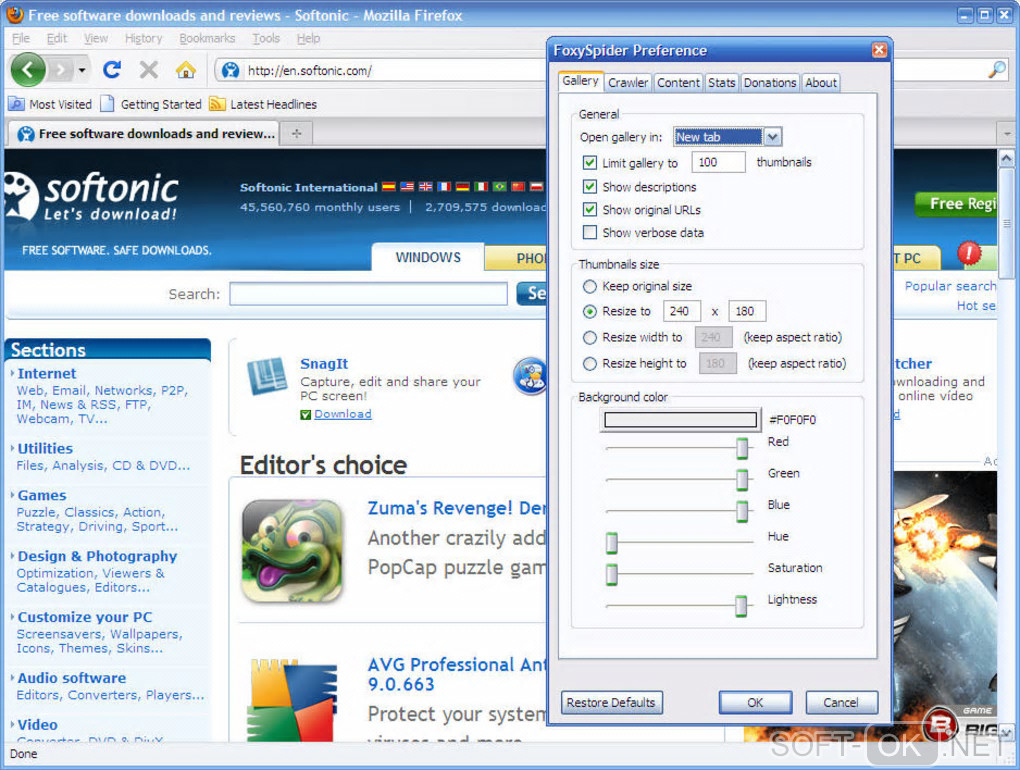Open the History menu in Firefox
Viewport: 1020px width, 770px height.
[x=144, y=38]
